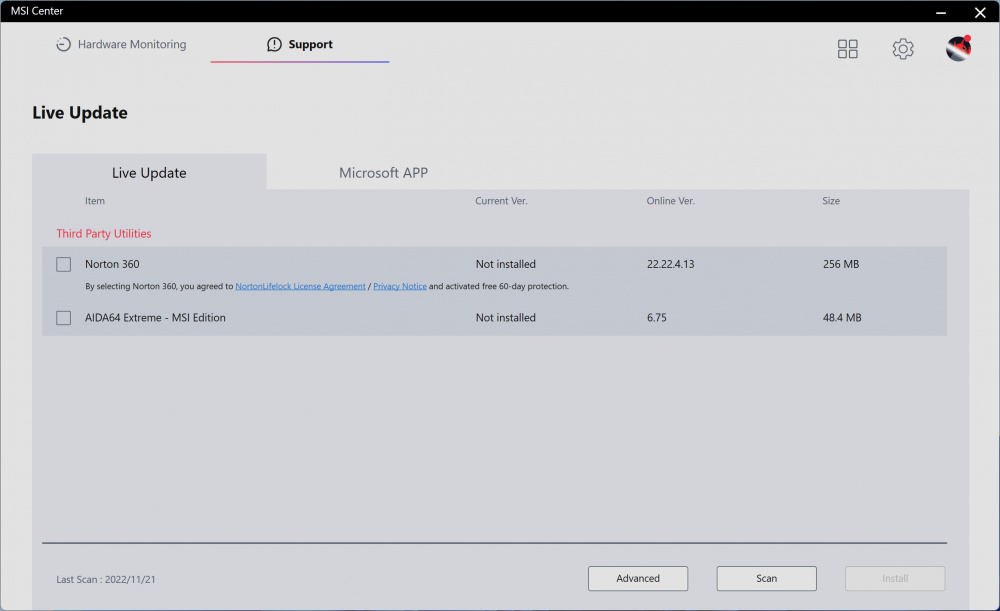Select the Support tab label
The width and height of the screenshot is (1000, 611).
pyautogui.click(x=311, y=44)
